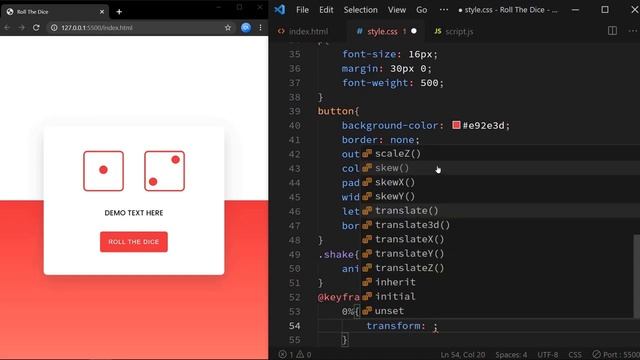Viewport: 640px width, 360px height.
Task: Open the Selection menu
Action: pos(360,10)
